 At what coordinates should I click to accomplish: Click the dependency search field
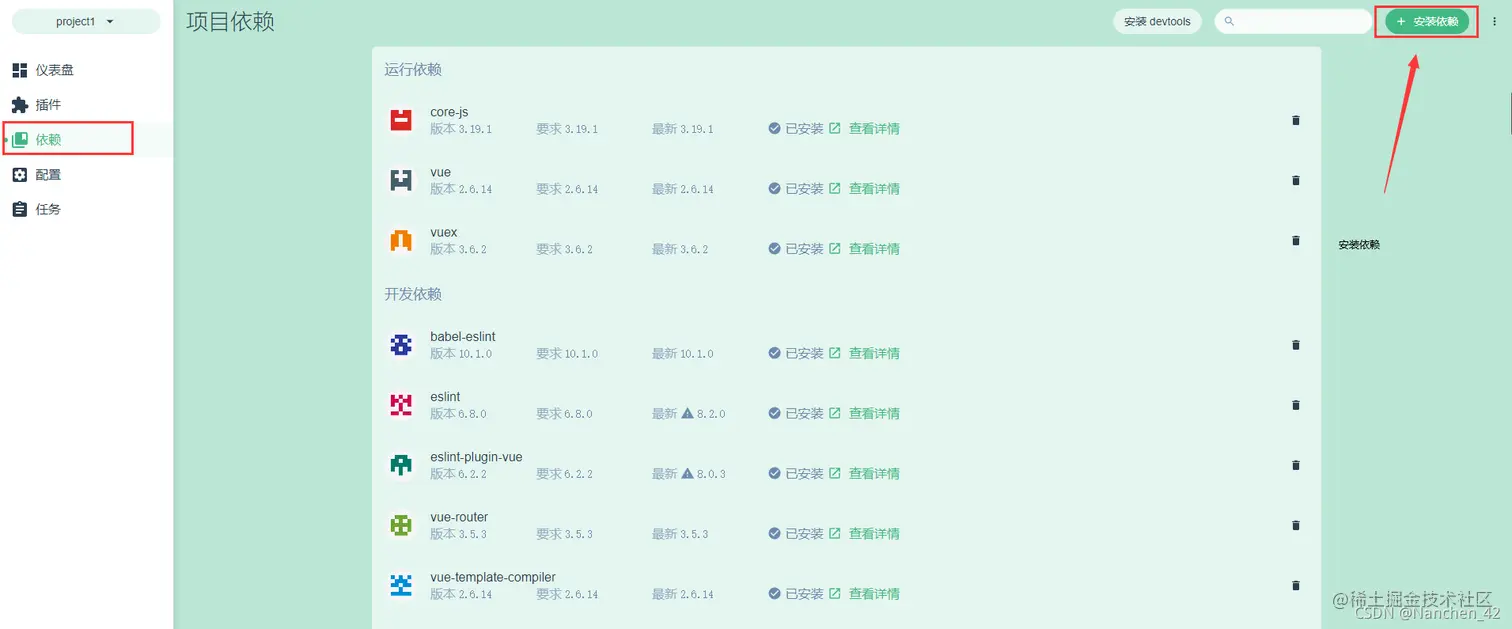pyautogui.click(x=1293, y=21)
